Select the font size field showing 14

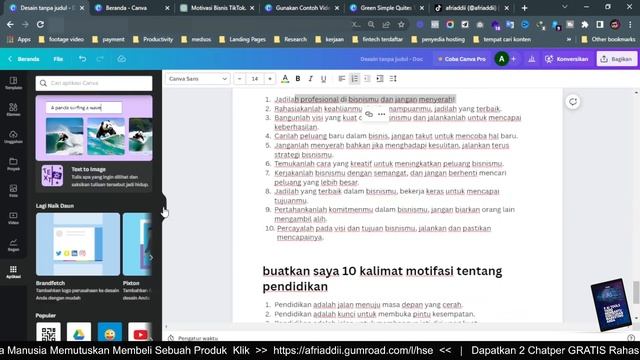coord(255,78)
